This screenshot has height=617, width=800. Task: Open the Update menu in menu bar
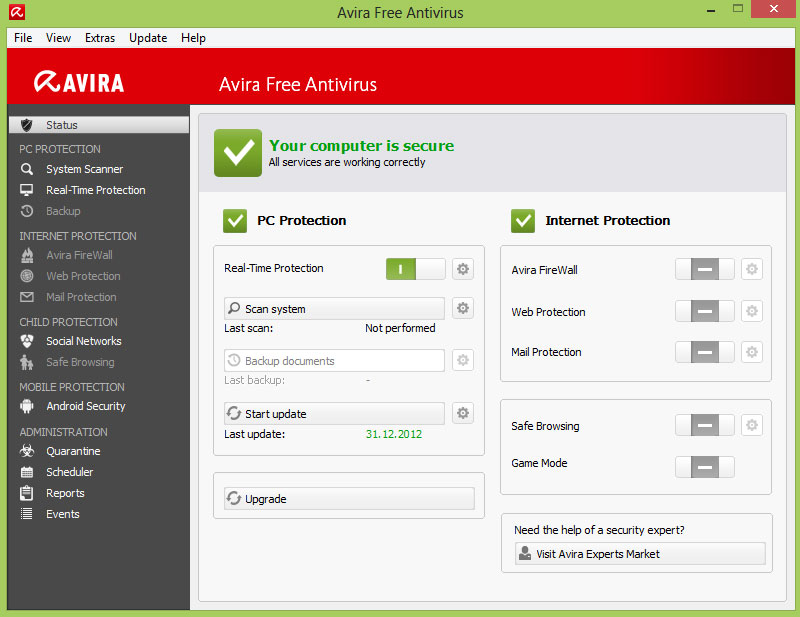(x=148, y=38)
